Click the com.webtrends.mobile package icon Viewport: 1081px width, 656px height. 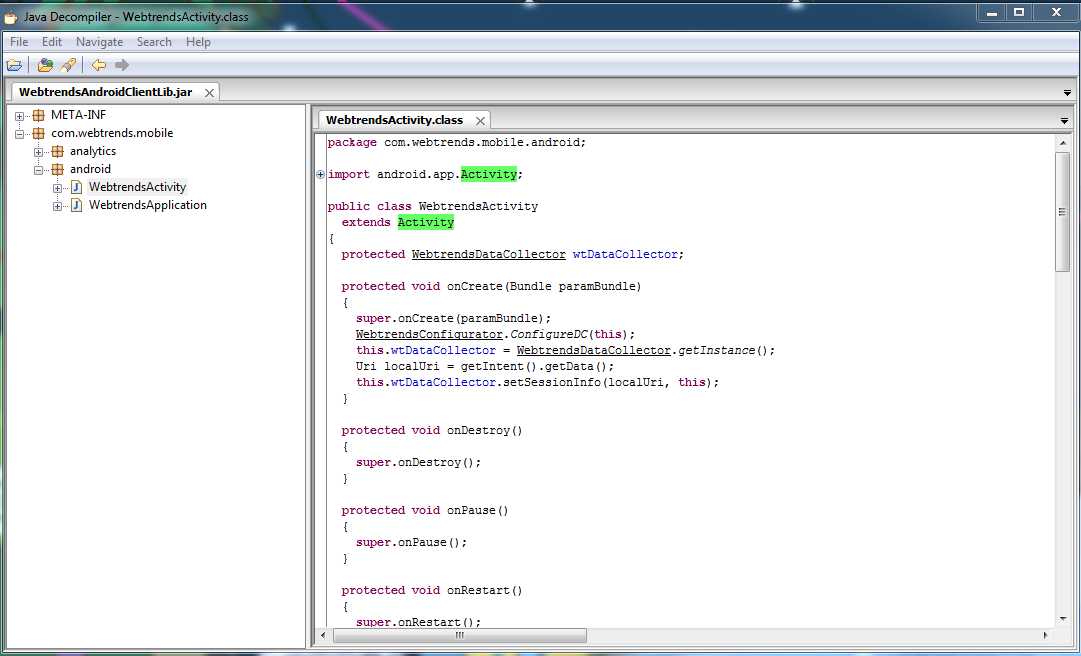coord(39,134)
